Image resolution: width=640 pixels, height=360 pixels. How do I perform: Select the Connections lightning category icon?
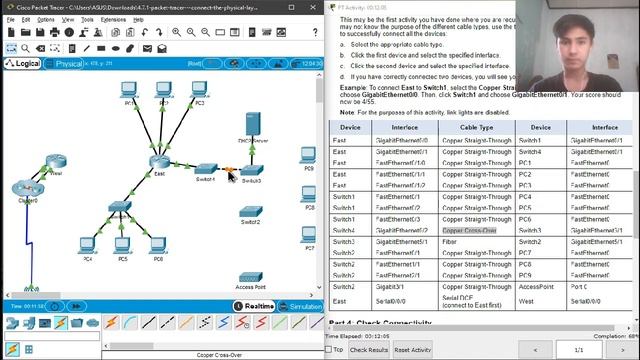tap(61, 323)
